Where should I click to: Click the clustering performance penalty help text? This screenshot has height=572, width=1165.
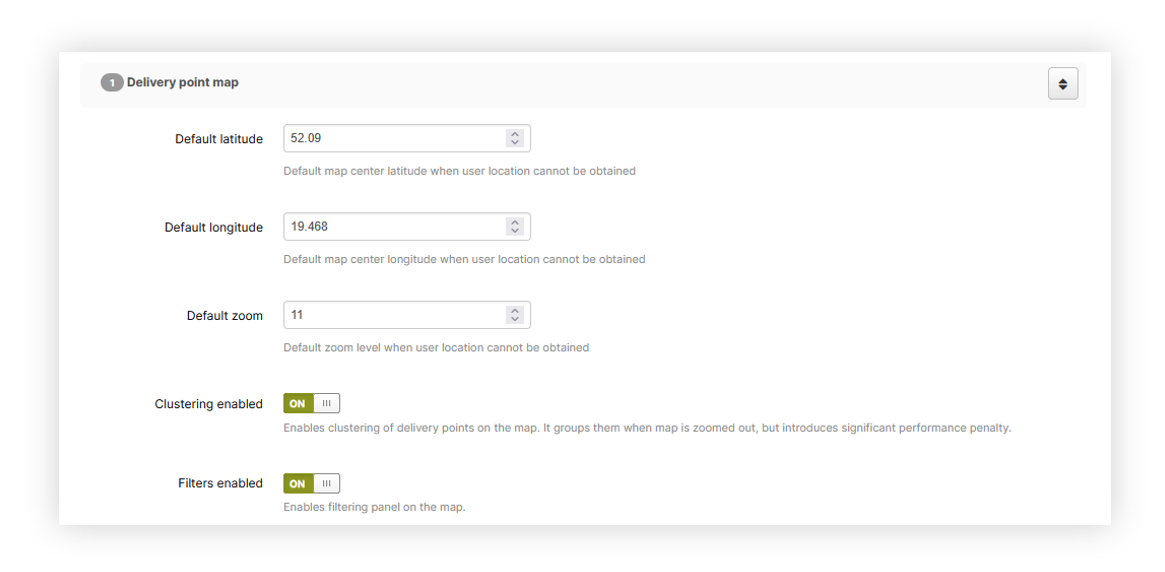point(646,428)
